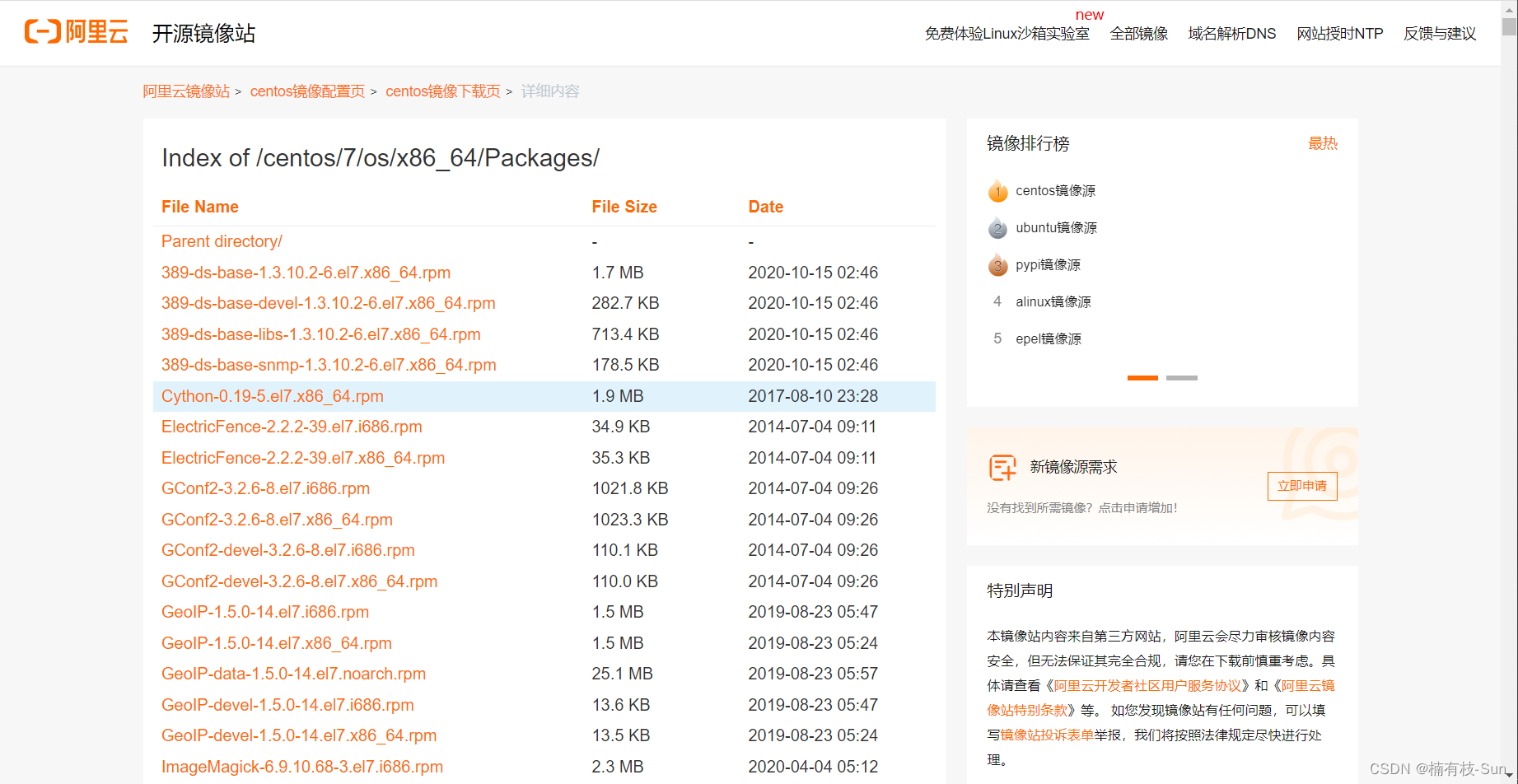The image size is (1518, 784).
Task: Click date 2017-08-10 23:28
Action: (813, 396)
